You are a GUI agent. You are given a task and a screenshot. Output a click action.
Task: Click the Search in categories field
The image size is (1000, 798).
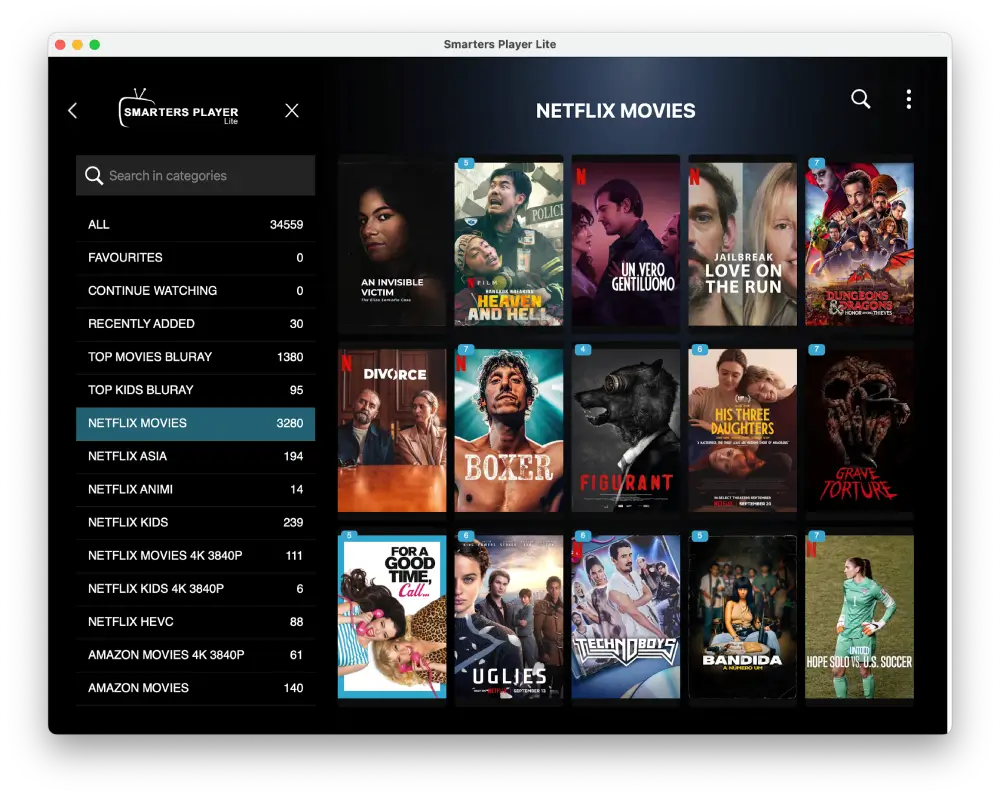coord(195,175)
